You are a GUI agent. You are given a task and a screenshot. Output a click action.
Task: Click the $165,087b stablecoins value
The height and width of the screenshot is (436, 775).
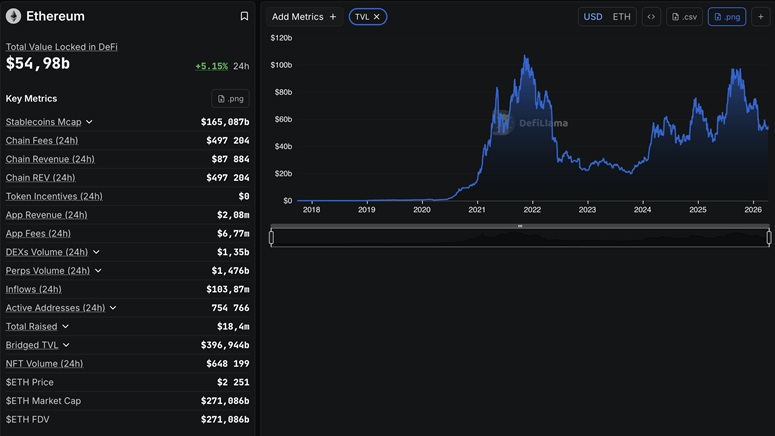point(225,122)
